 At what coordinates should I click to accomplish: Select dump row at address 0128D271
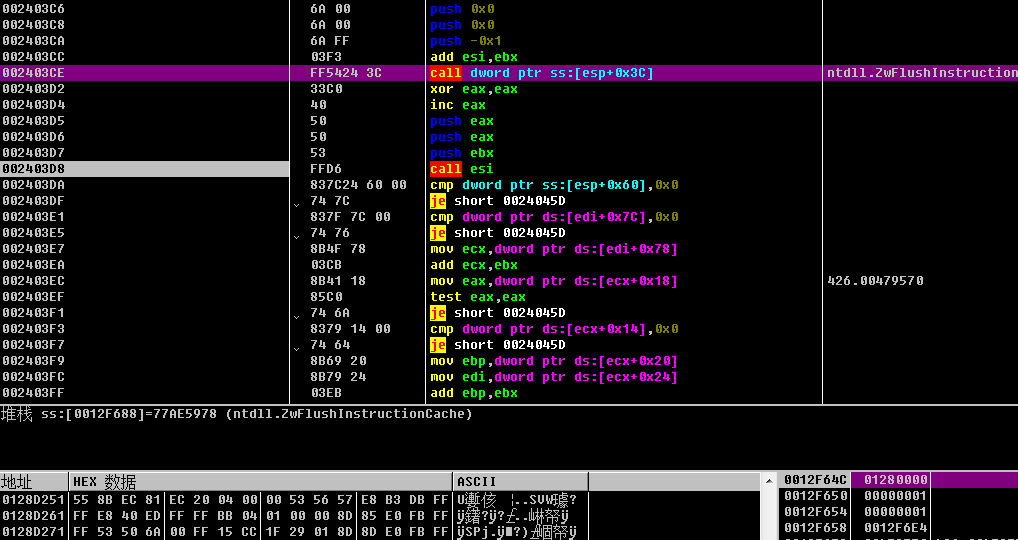pos(34,531)
